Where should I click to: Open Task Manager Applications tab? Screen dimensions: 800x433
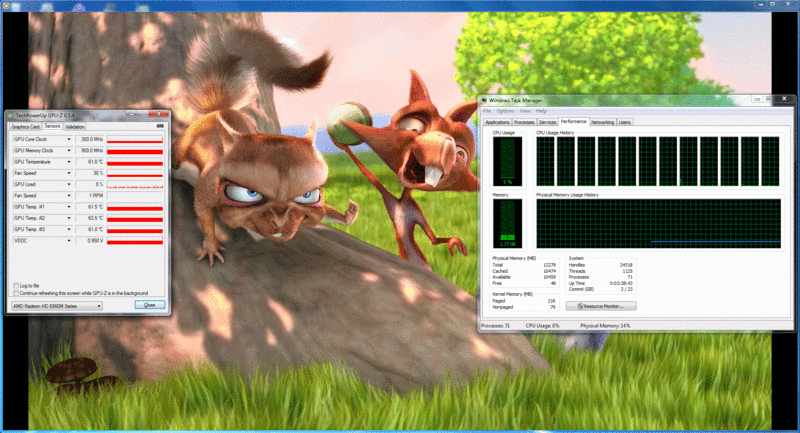(x=497, y=122)
